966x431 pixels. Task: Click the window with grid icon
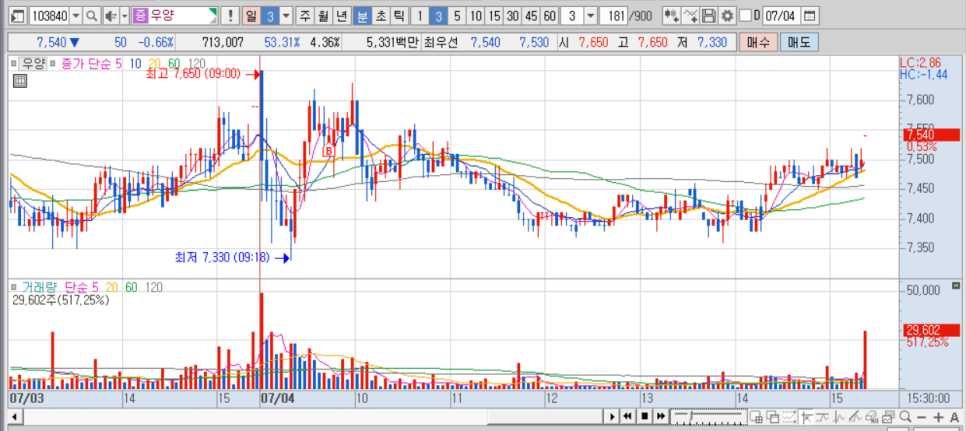tap(756, 416)
